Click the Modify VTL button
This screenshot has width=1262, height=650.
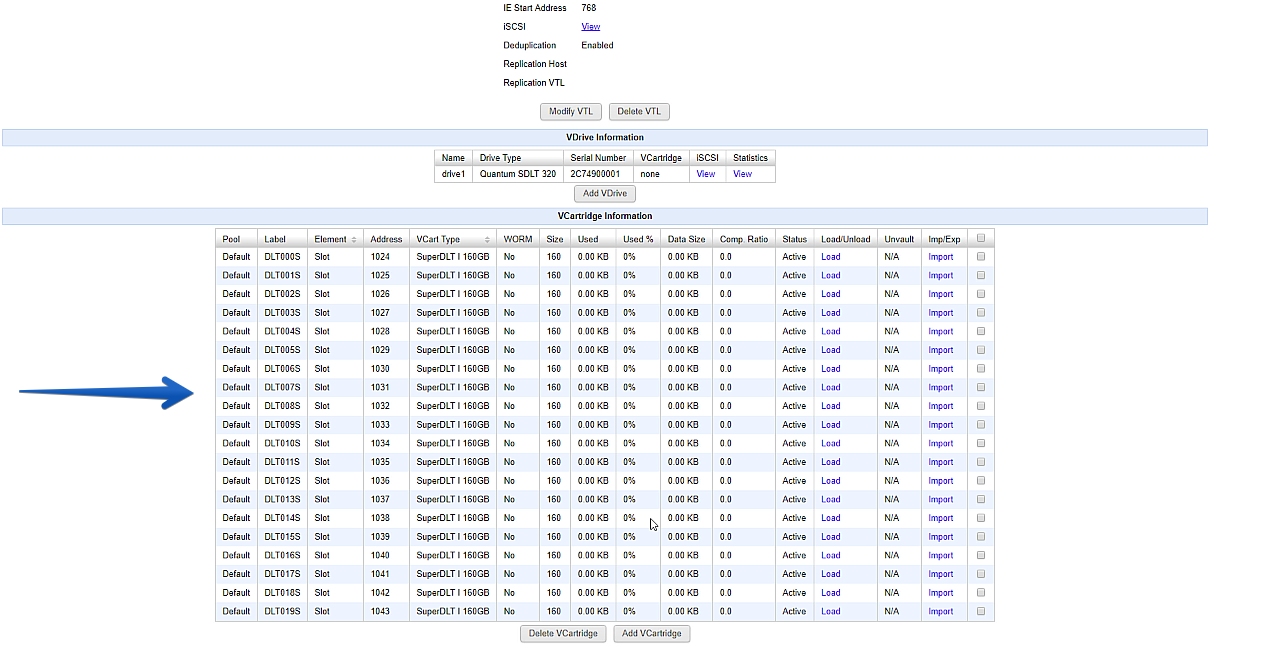click(571, 111)
